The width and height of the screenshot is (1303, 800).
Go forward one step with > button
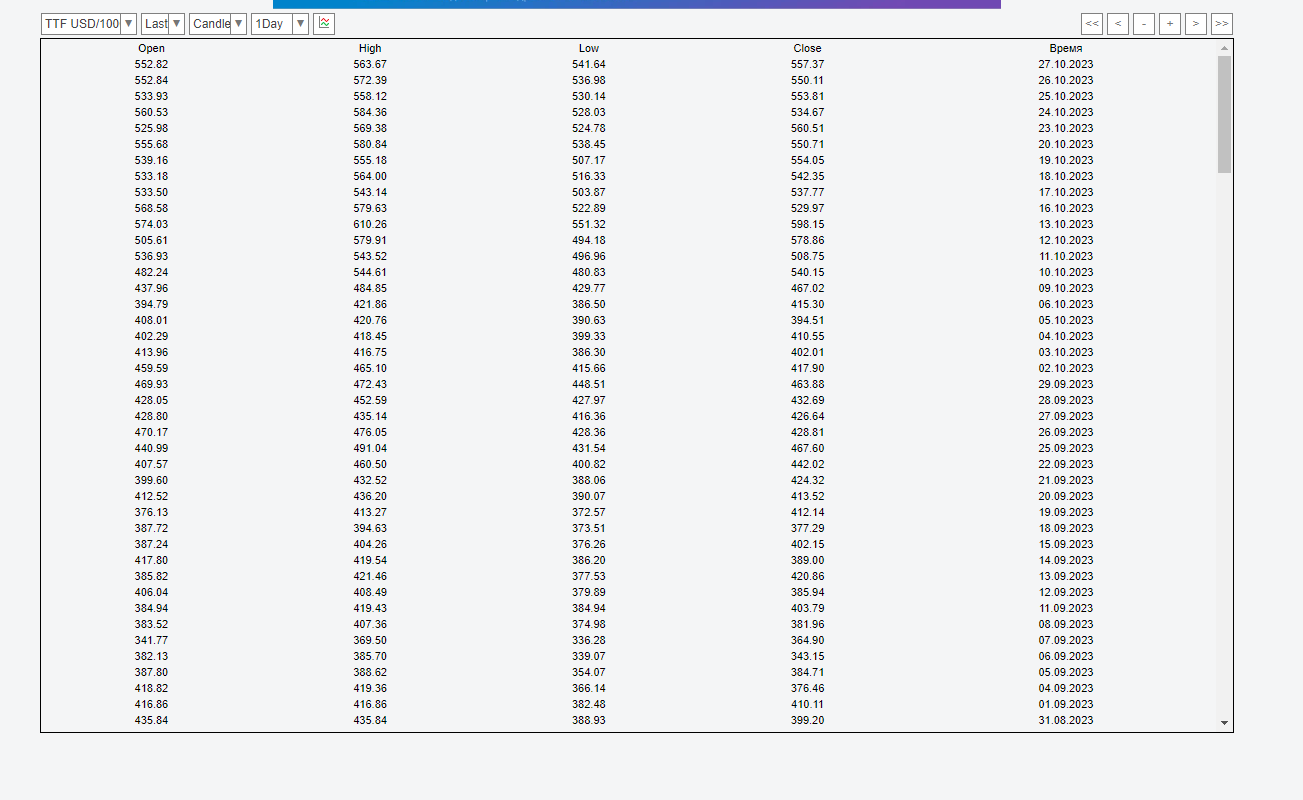click(x=1196, y=23)
